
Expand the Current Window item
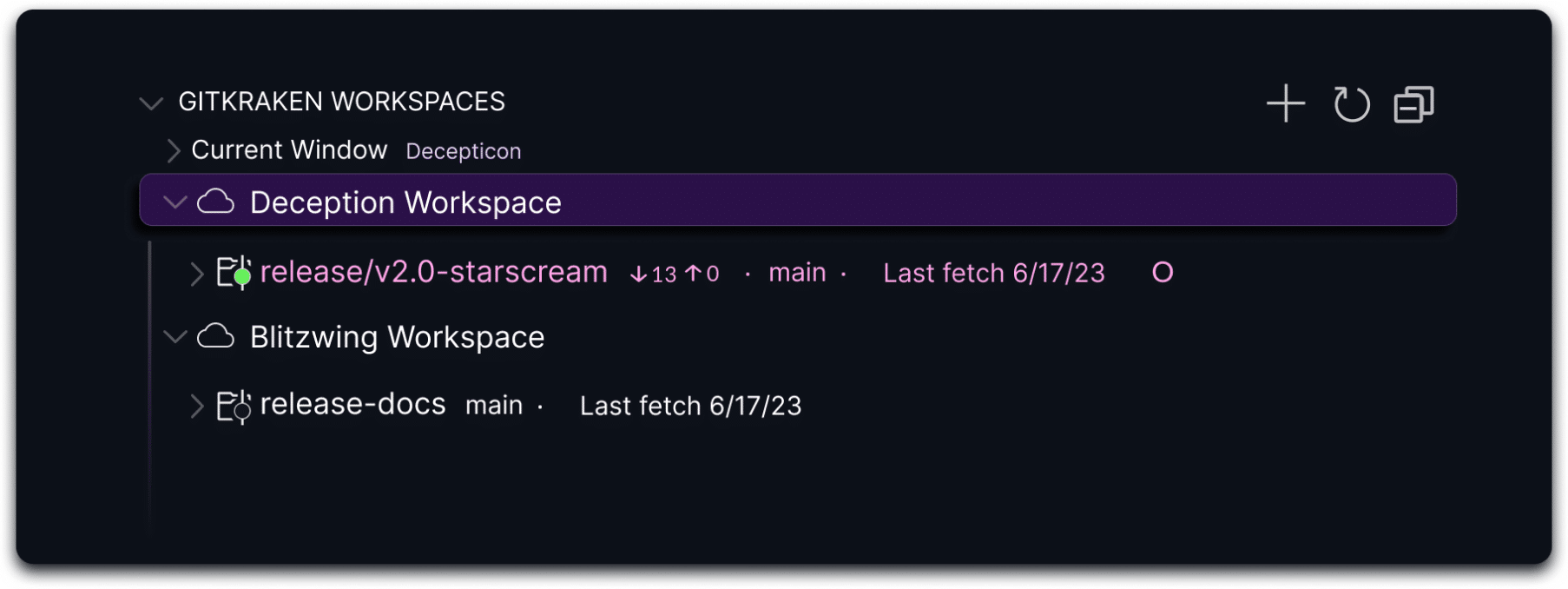173,150
